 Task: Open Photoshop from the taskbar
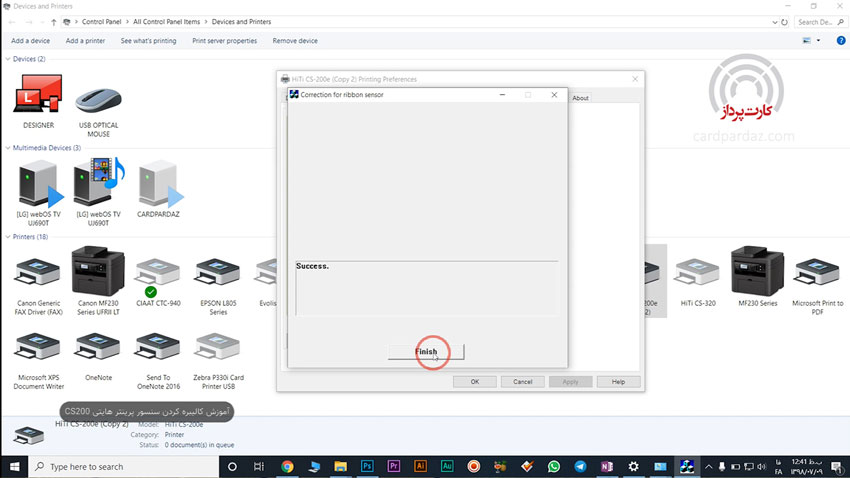pyautogui.click(x=367, y=467)
